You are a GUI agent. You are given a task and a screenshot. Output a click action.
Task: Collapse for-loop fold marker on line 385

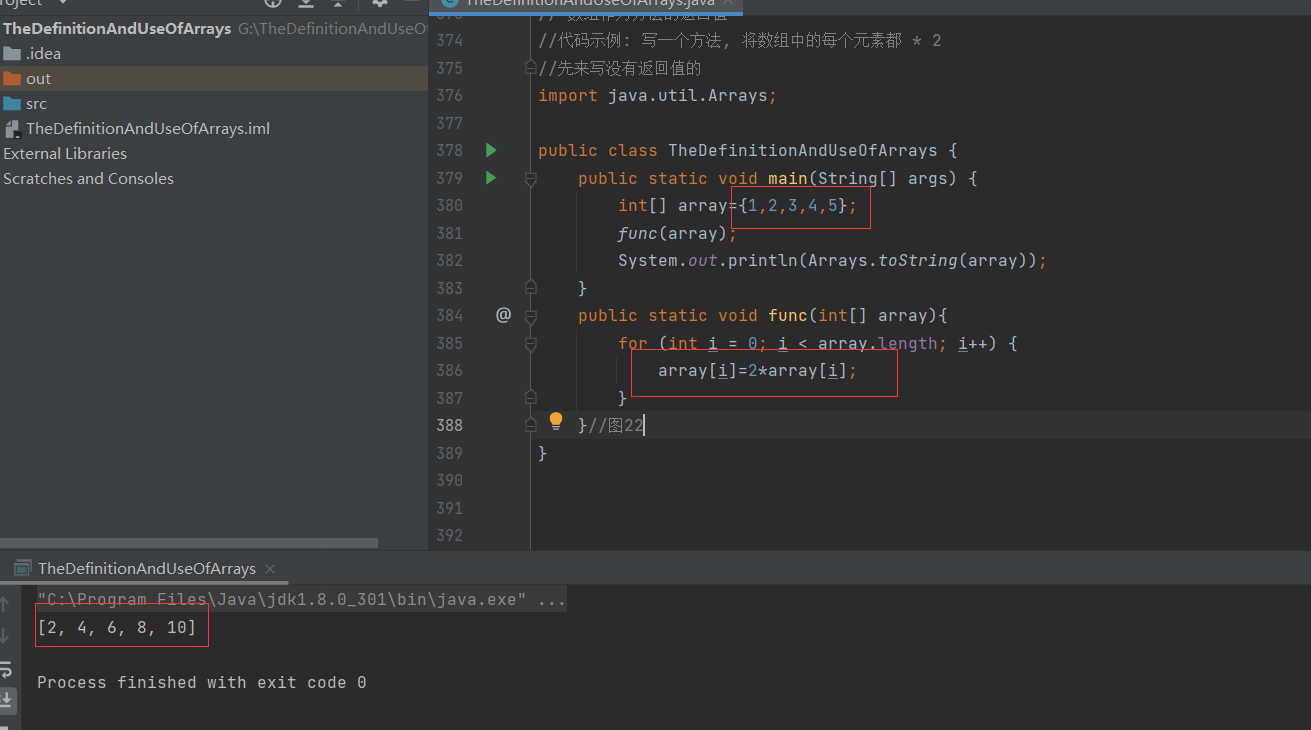click(531, 343)
